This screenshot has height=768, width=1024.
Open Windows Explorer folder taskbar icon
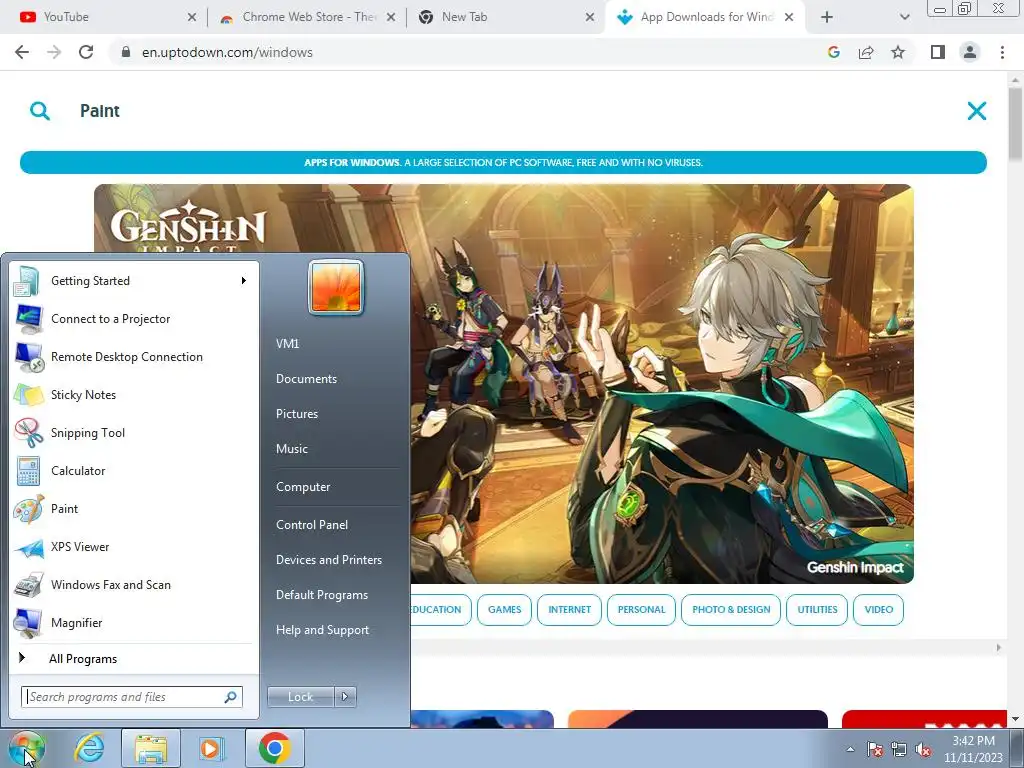[151, 748]
